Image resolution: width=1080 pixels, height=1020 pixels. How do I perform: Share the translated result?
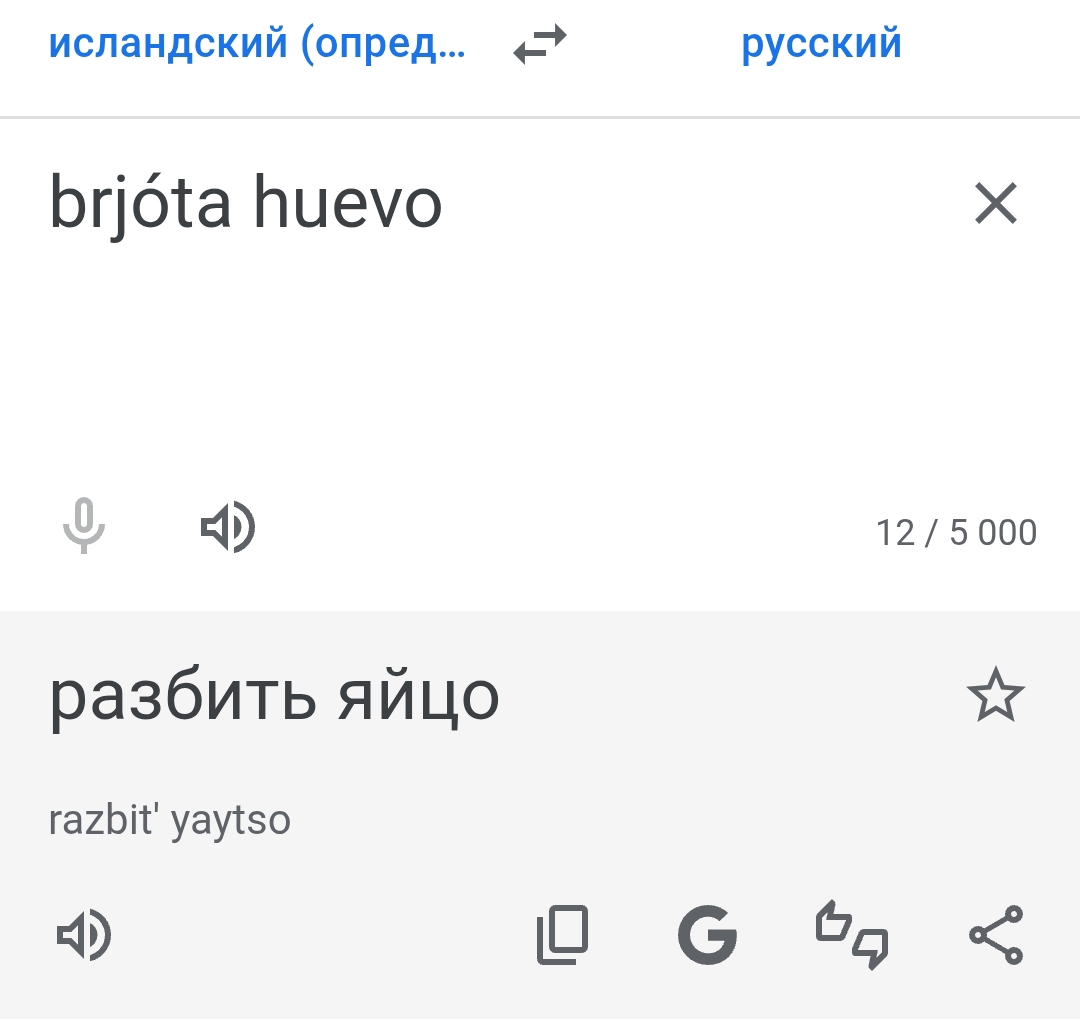996,936
